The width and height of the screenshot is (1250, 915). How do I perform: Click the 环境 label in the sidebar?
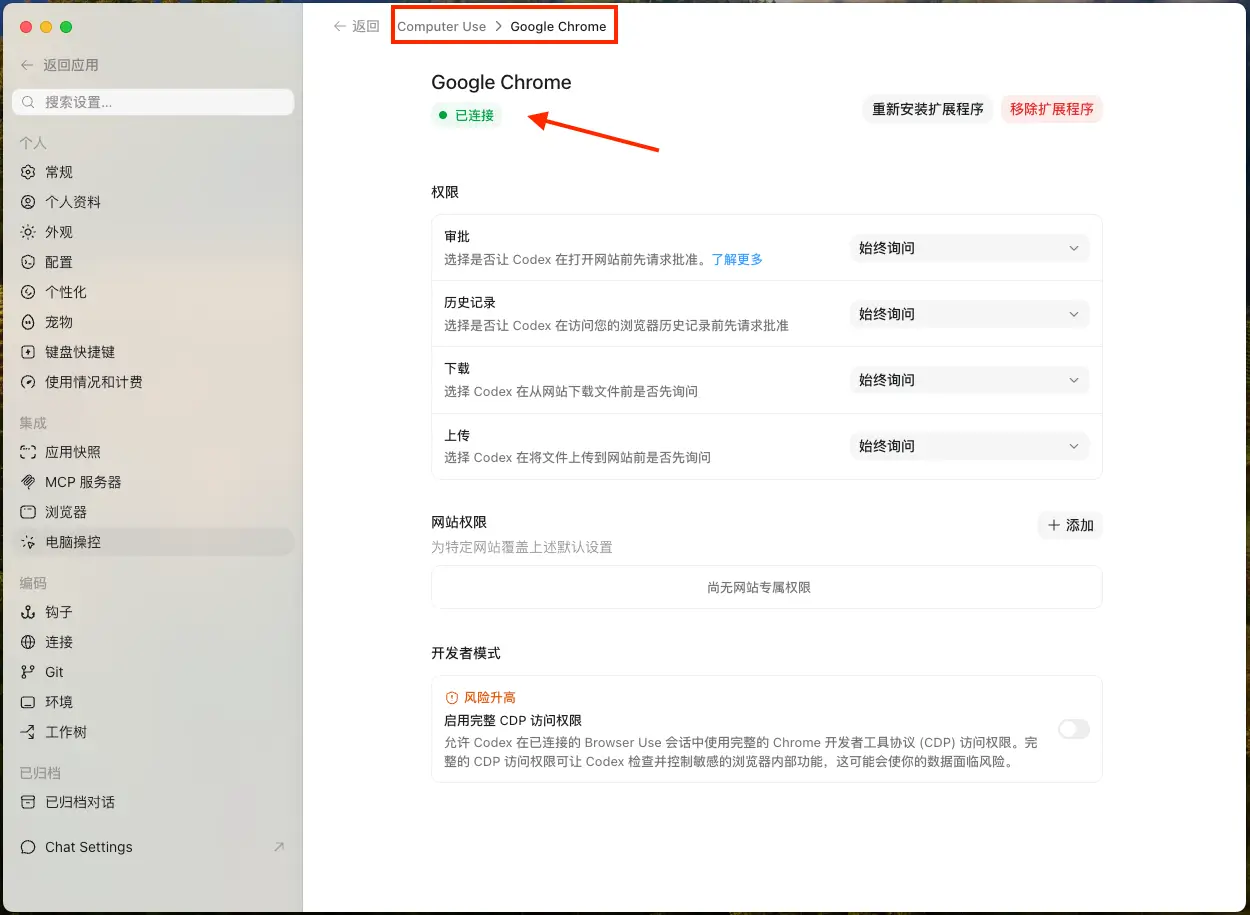(x=59, y=702)
